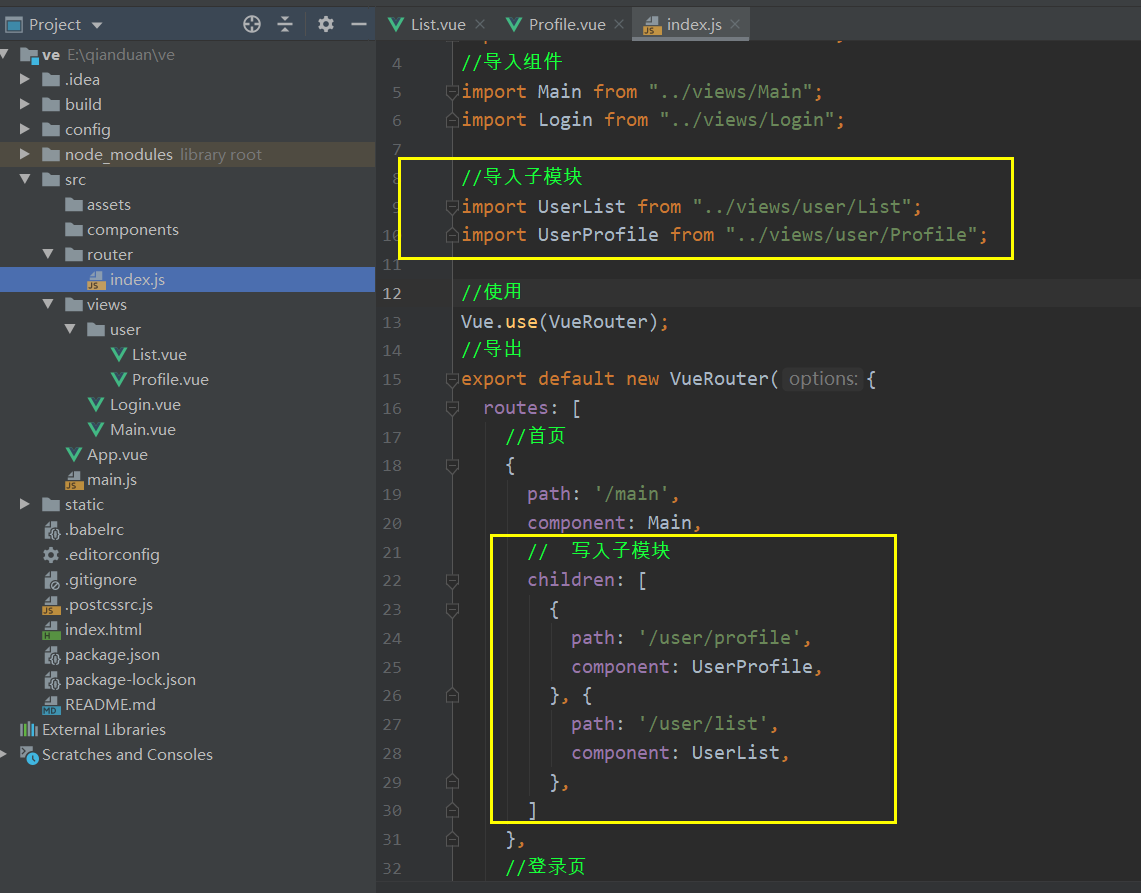
Task: Toggle code fold at line 15 export default
Action: (452, 379)
